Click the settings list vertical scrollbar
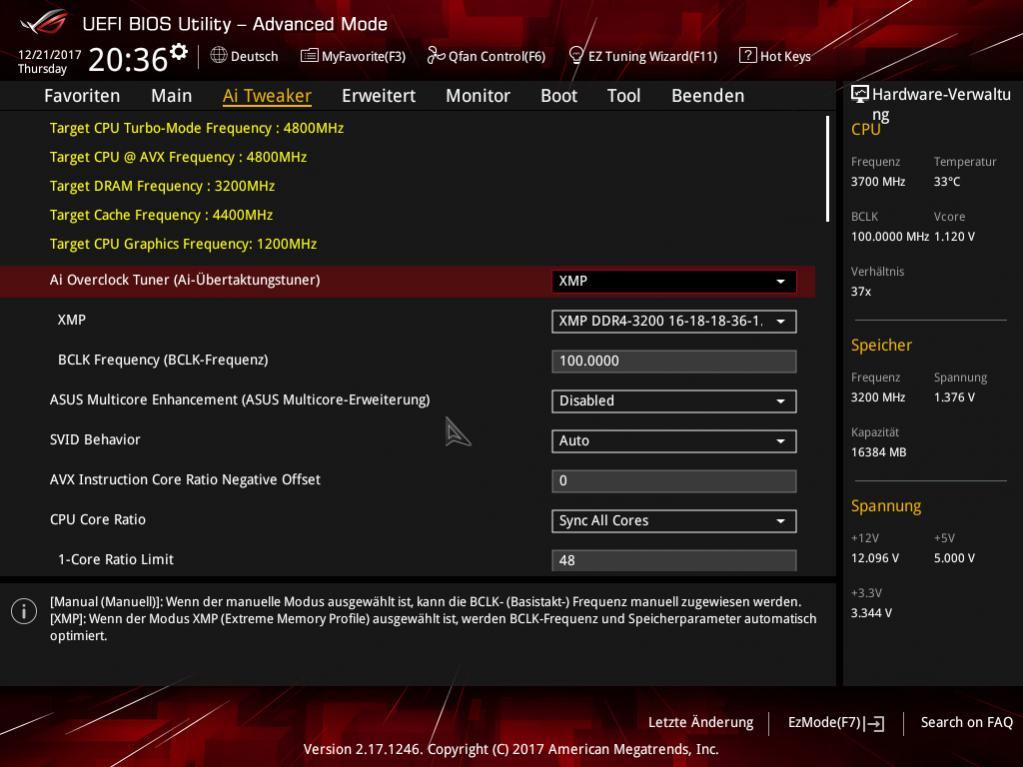Screen dimensions: 1023x767 tap(827, 169)
